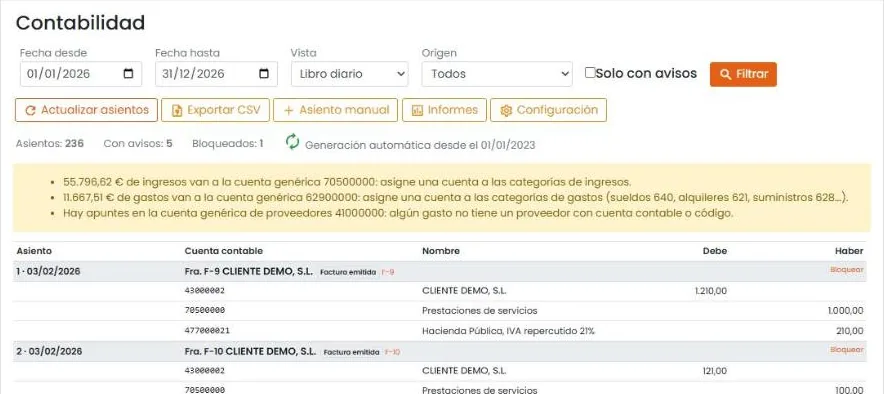The image size is (884, 394).
Task: Click the 121,00 debit amount
Action: [715, 371]
